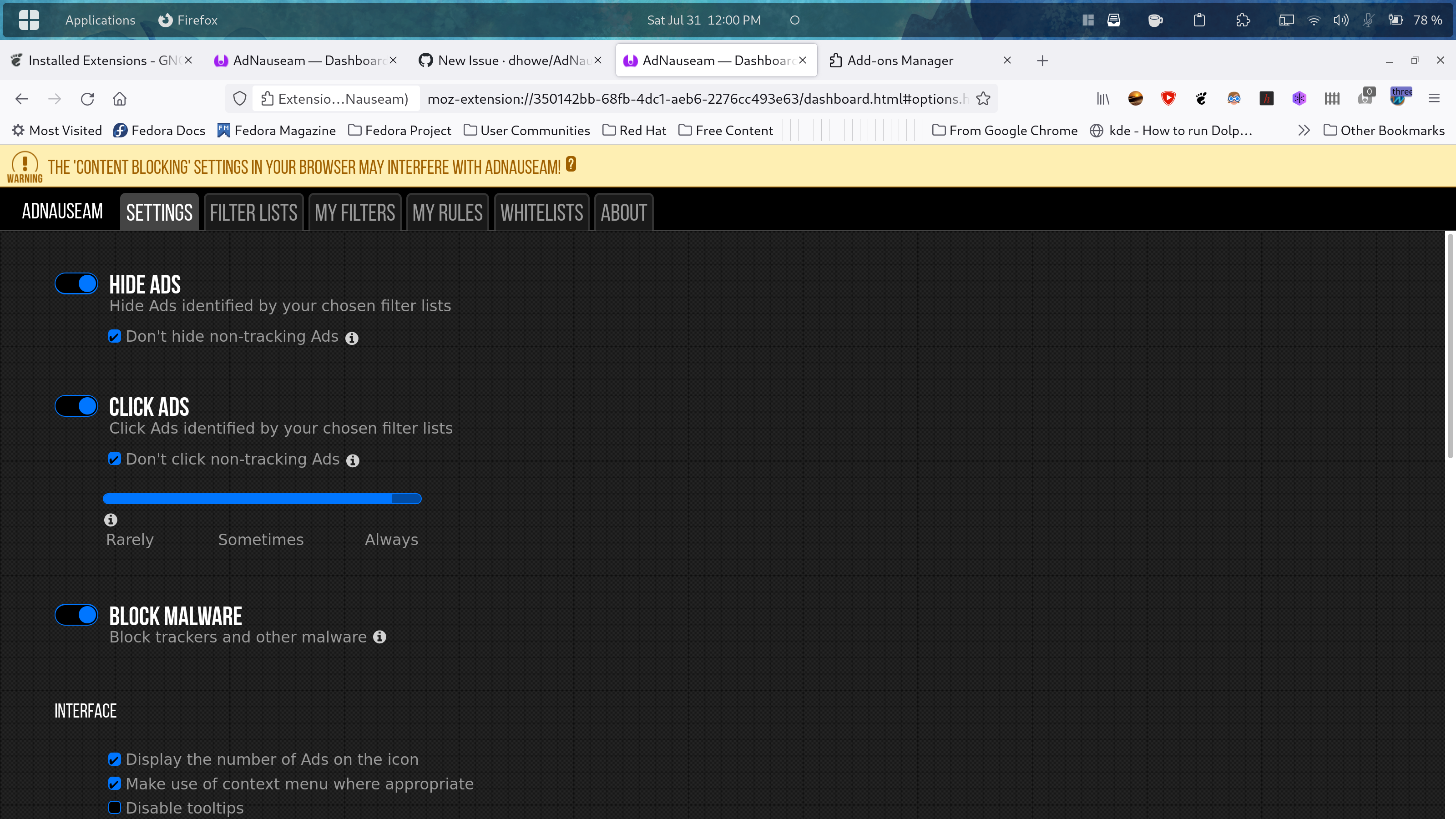Click the downloads icon showing zero count

1365,98
